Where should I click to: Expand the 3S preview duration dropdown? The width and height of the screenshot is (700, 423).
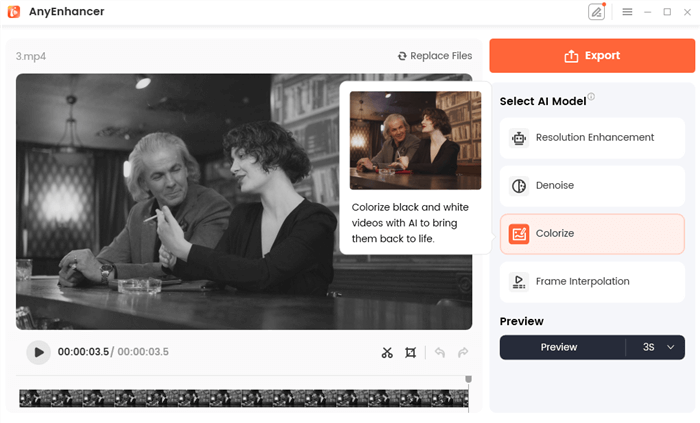click(x=656, y=347)
